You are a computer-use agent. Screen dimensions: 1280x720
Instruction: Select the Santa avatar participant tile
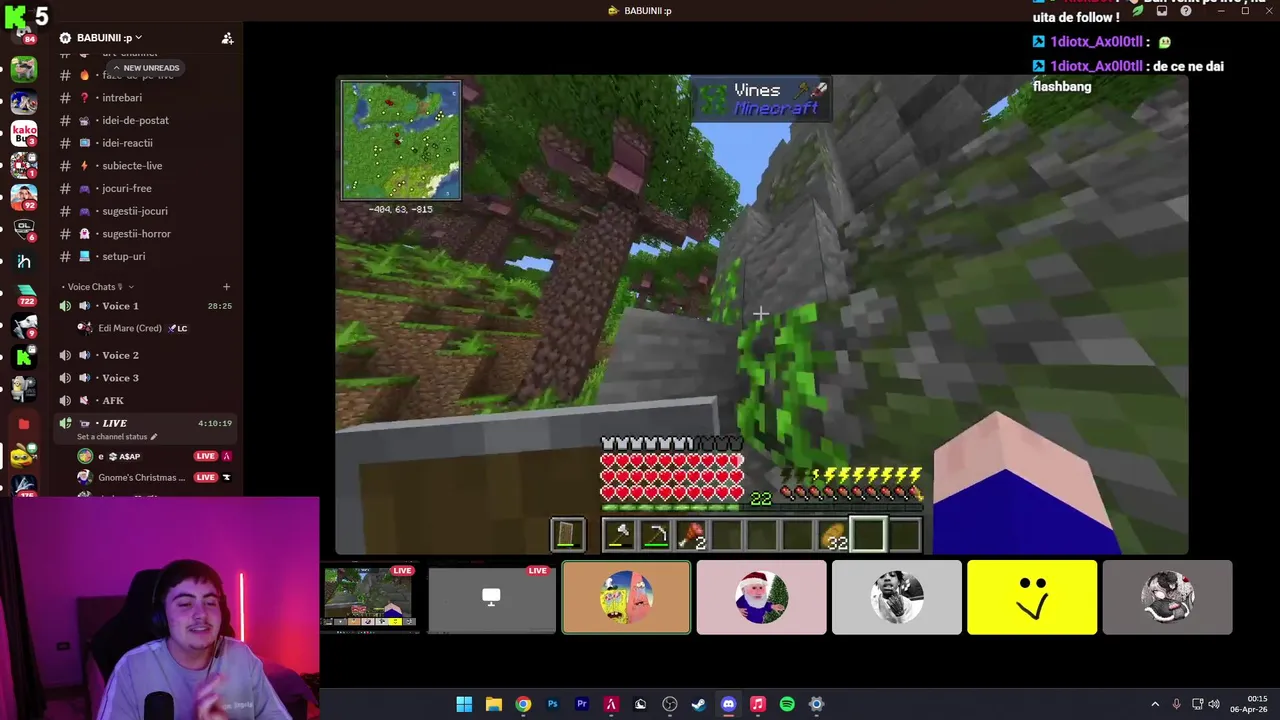pos(761,597)
